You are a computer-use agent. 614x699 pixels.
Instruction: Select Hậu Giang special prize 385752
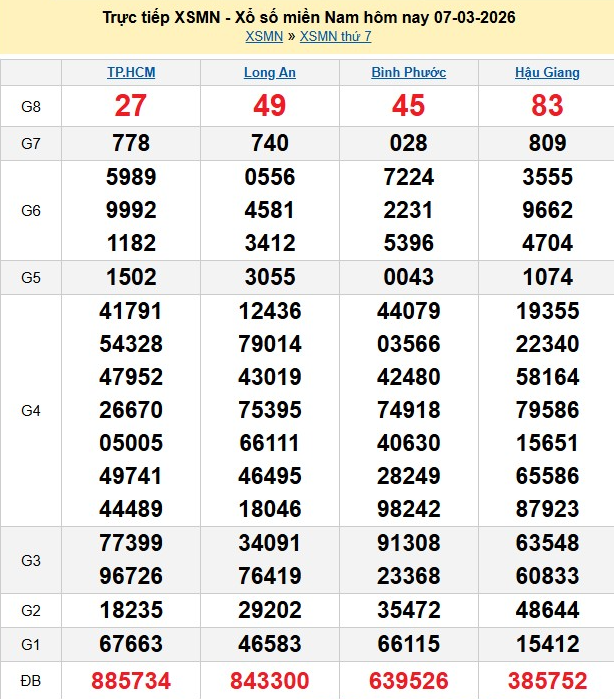[547, 681]
